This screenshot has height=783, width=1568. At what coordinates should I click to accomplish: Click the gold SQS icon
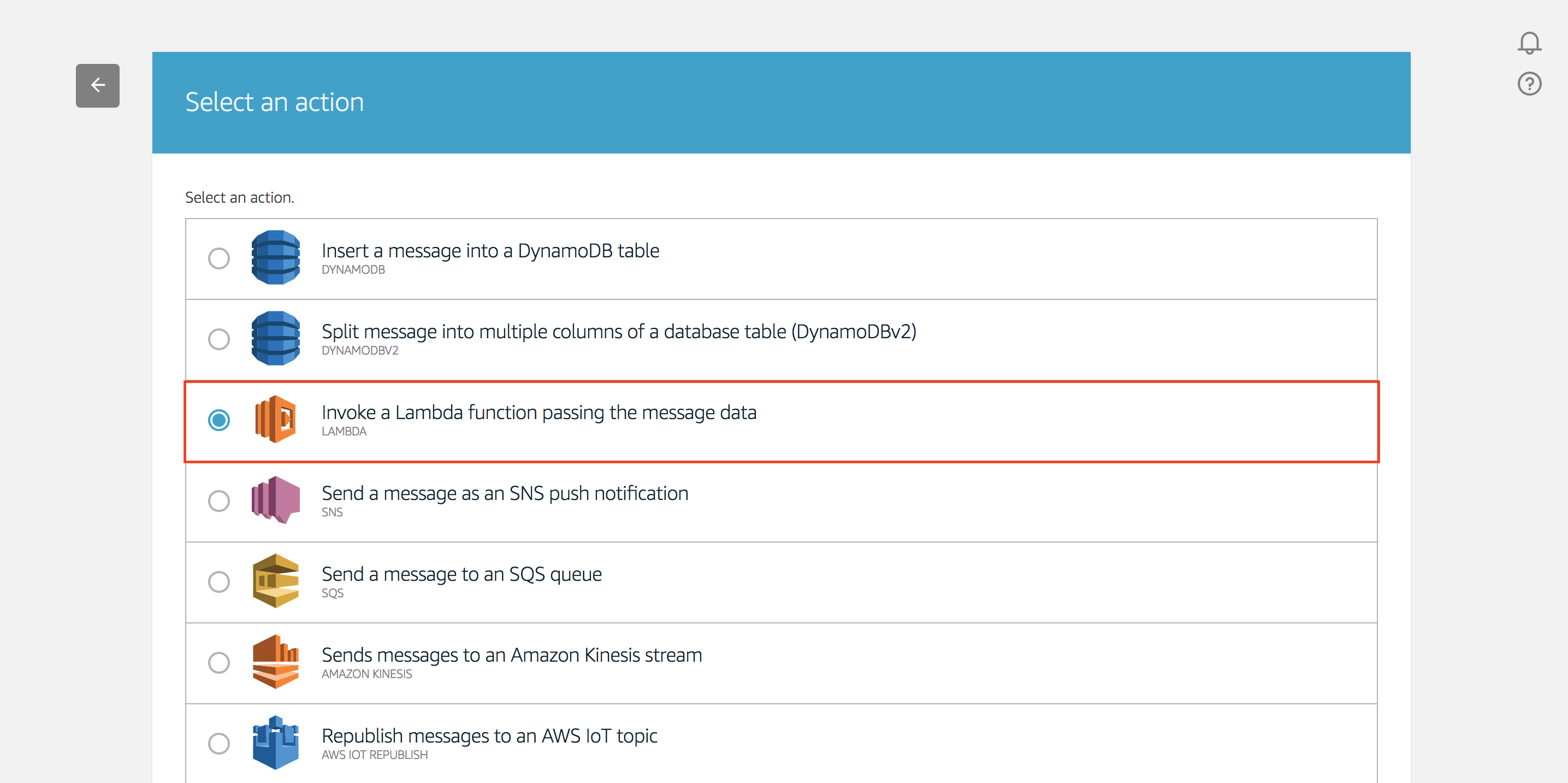tap(276, 581)
